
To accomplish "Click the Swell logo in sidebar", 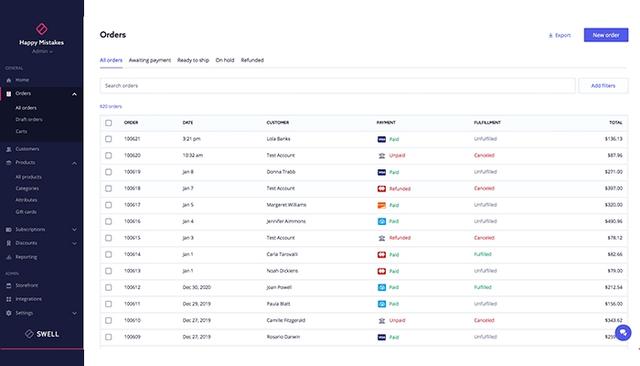I will [x=42, y=334].
